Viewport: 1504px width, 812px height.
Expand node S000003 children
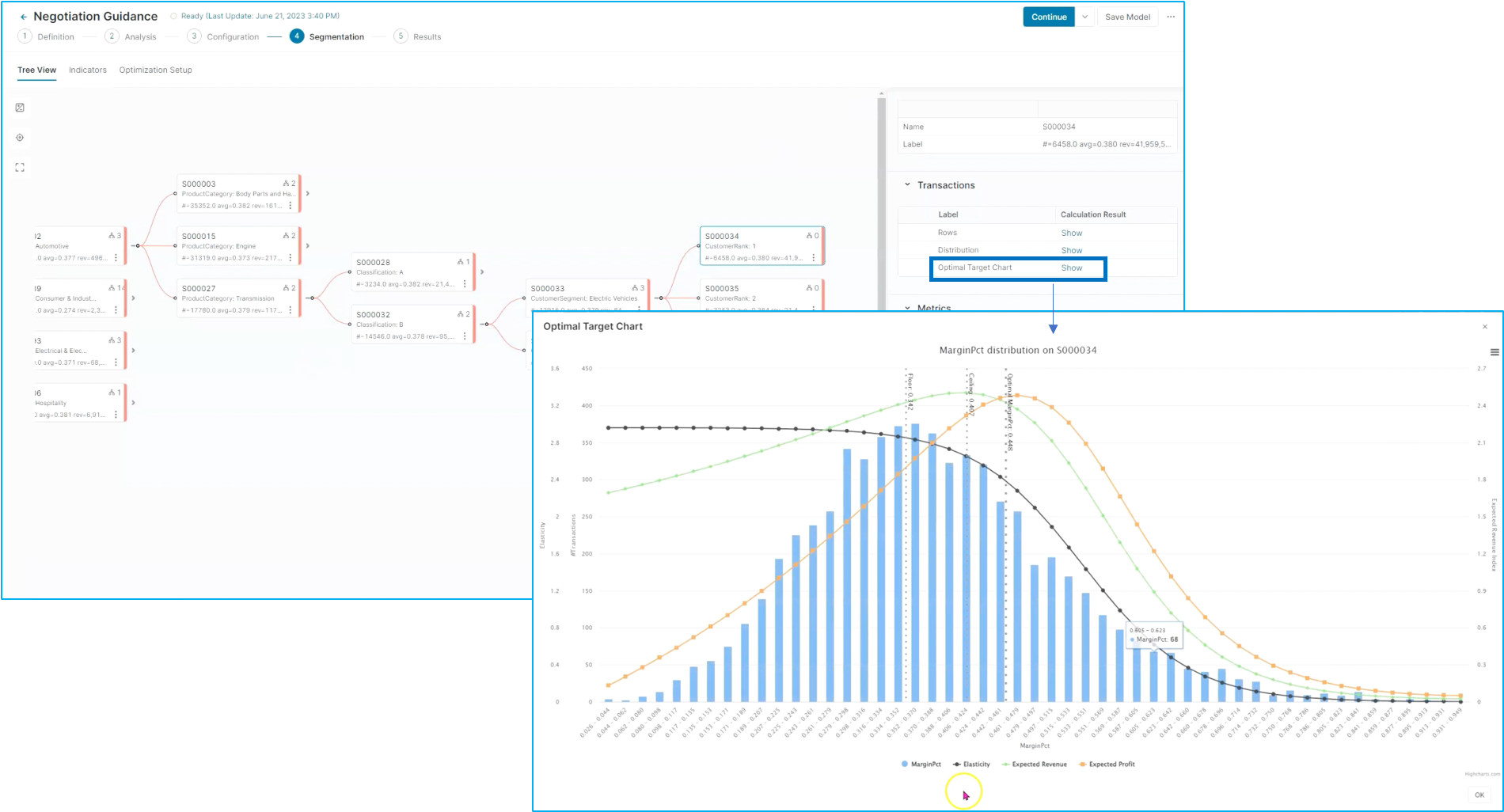point(308,194)
